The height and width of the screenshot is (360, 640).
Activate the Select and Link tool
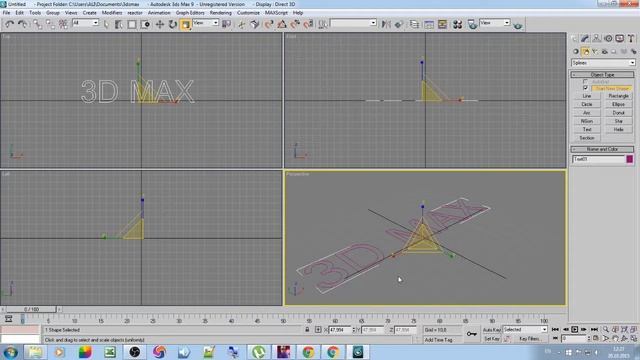tap(37, 24)
